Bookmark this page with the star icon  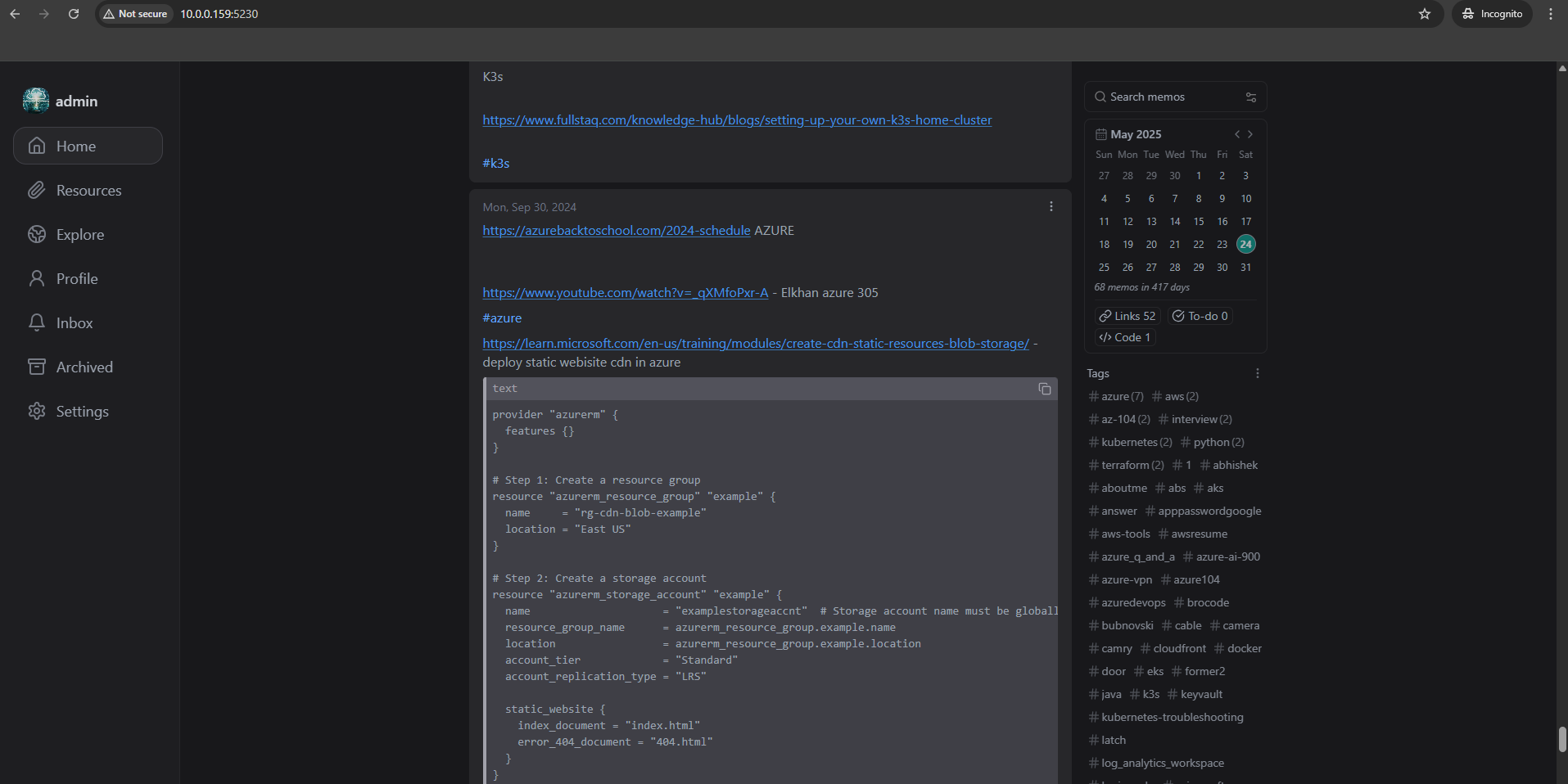[1424, 14]
